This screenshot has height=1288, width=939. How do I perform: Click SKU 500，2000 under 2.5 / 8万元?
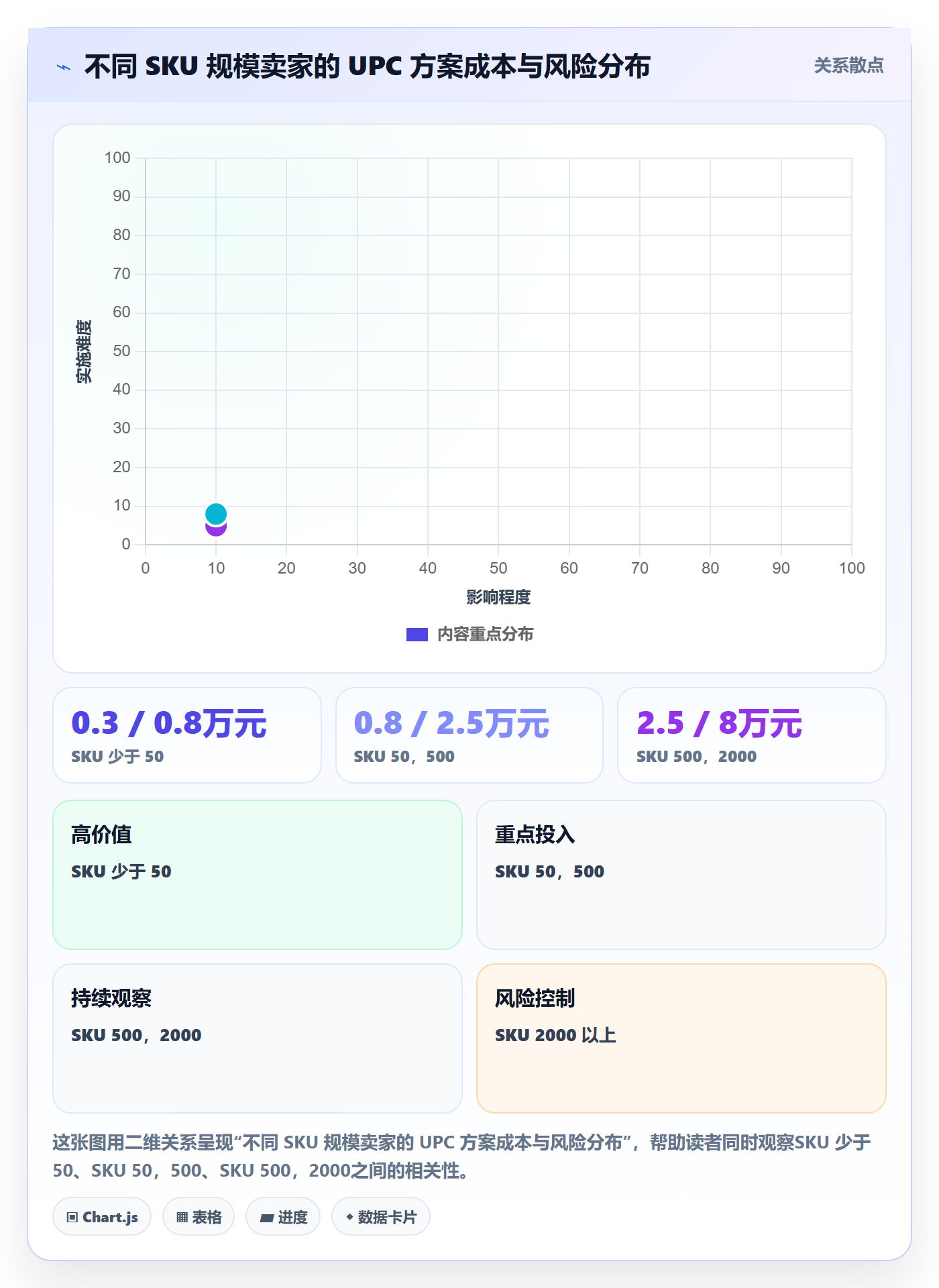coord(696,757)
